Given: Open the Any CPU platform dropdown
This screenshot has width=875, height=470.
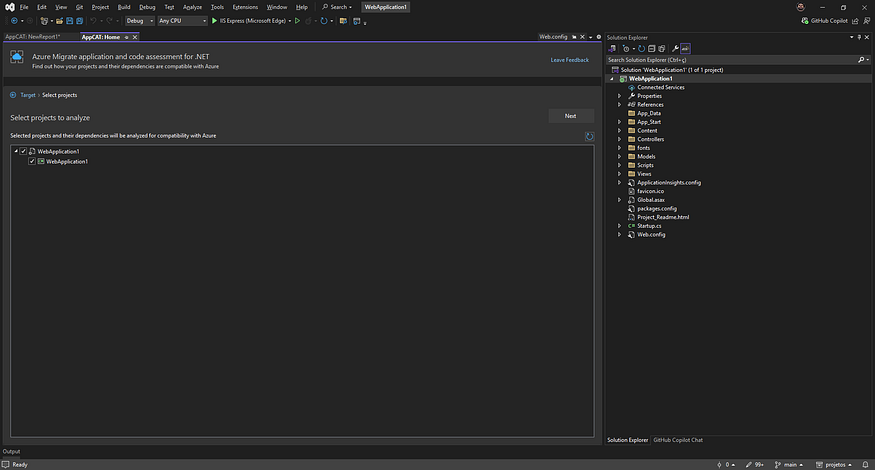Looking at the screenshot, I should (181, 20).
